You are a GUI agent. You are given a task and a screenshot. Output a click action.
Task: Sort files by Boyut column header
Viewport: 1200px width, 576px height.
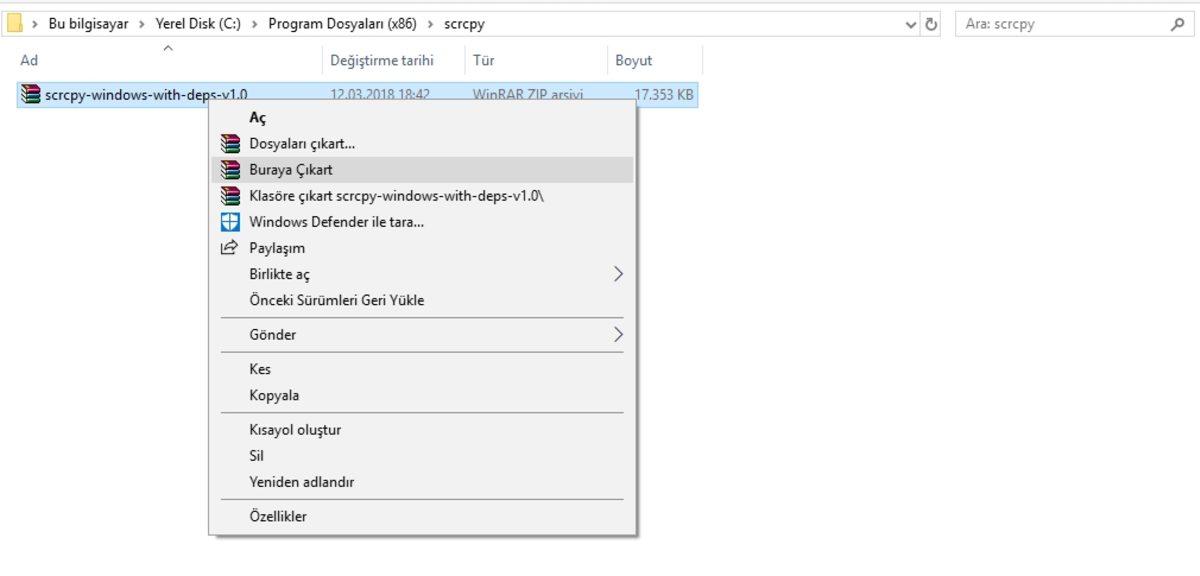coord(634,61)
